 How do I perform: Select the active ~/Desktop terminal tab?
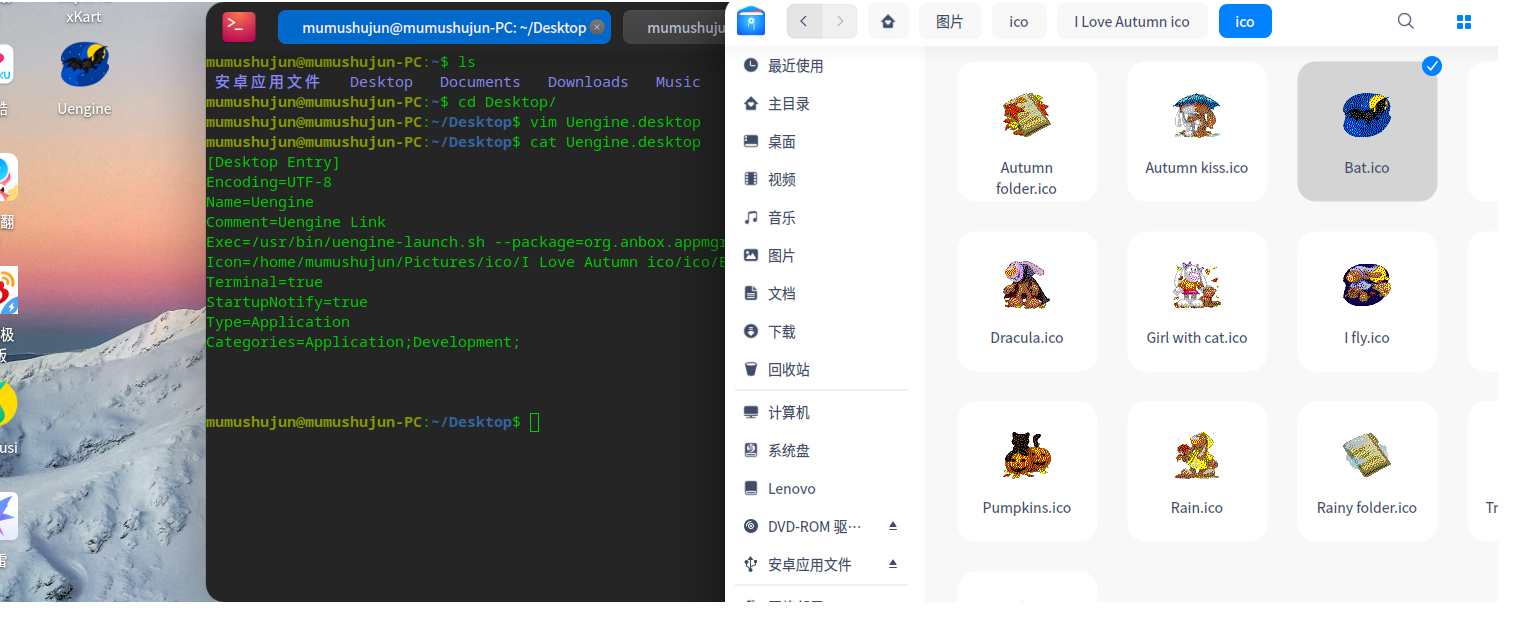pos(444,27)
